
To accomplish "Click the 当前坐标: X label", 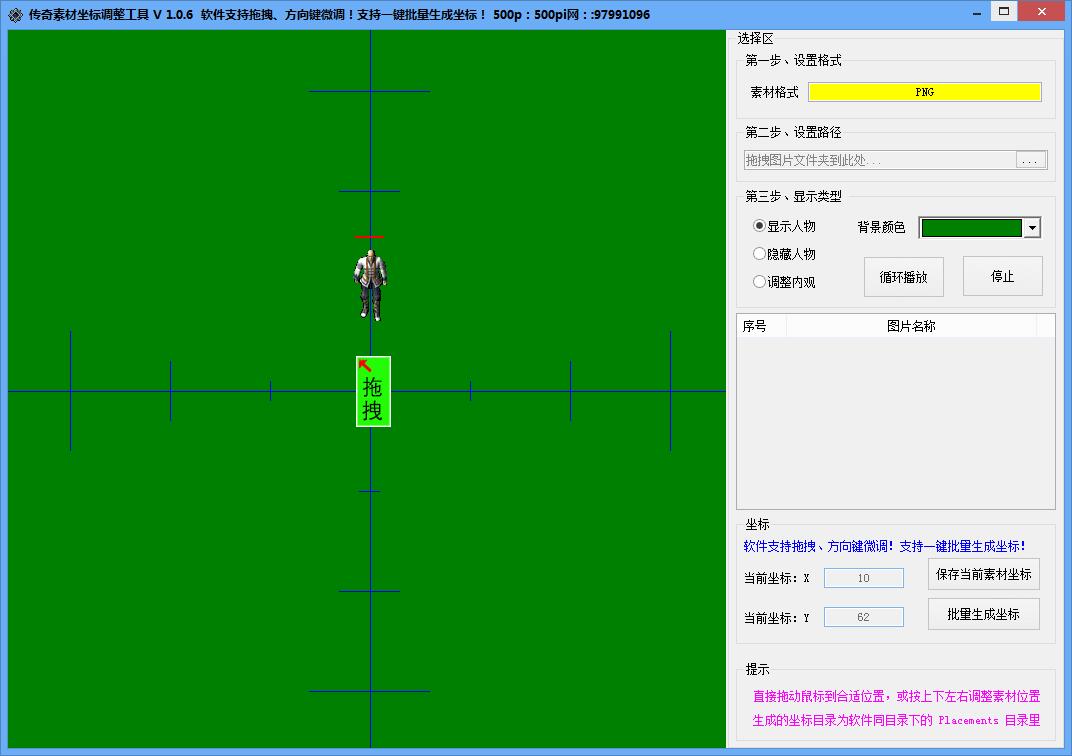I will point(777,578).
